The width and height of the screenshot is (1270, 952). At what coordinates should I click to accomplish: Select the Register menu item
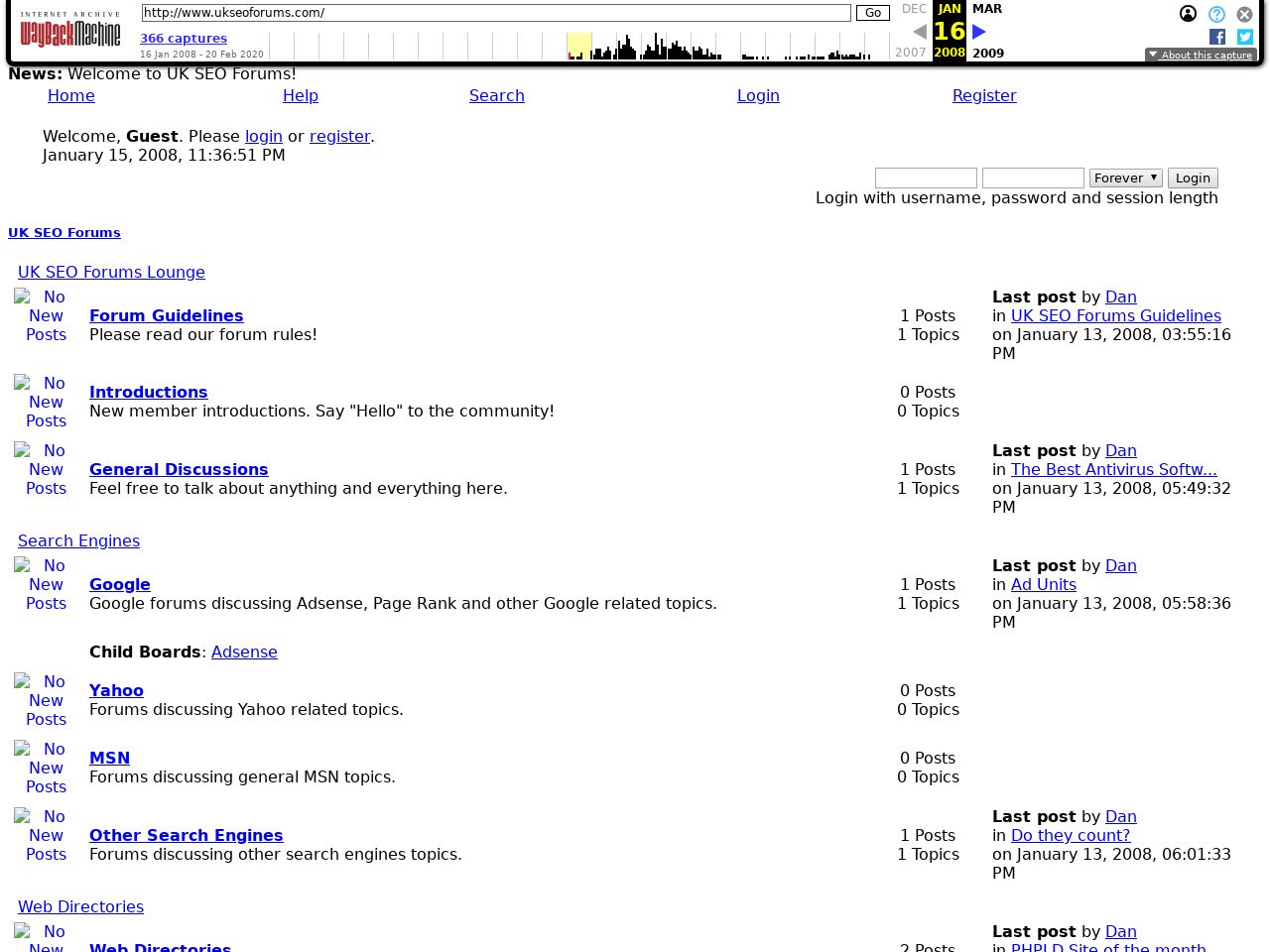(983, 95)
